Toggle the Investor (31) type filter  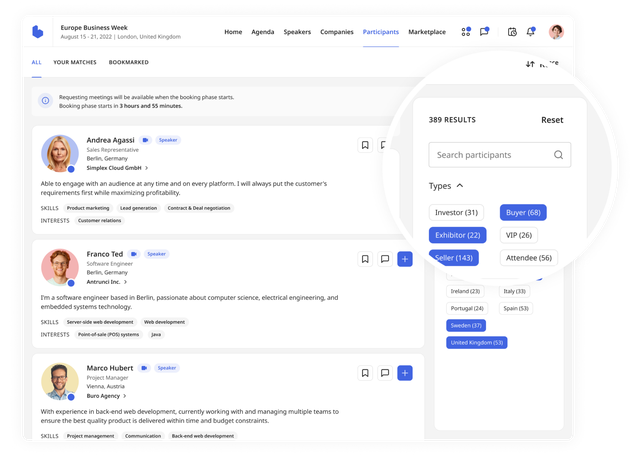pos(457,212)
